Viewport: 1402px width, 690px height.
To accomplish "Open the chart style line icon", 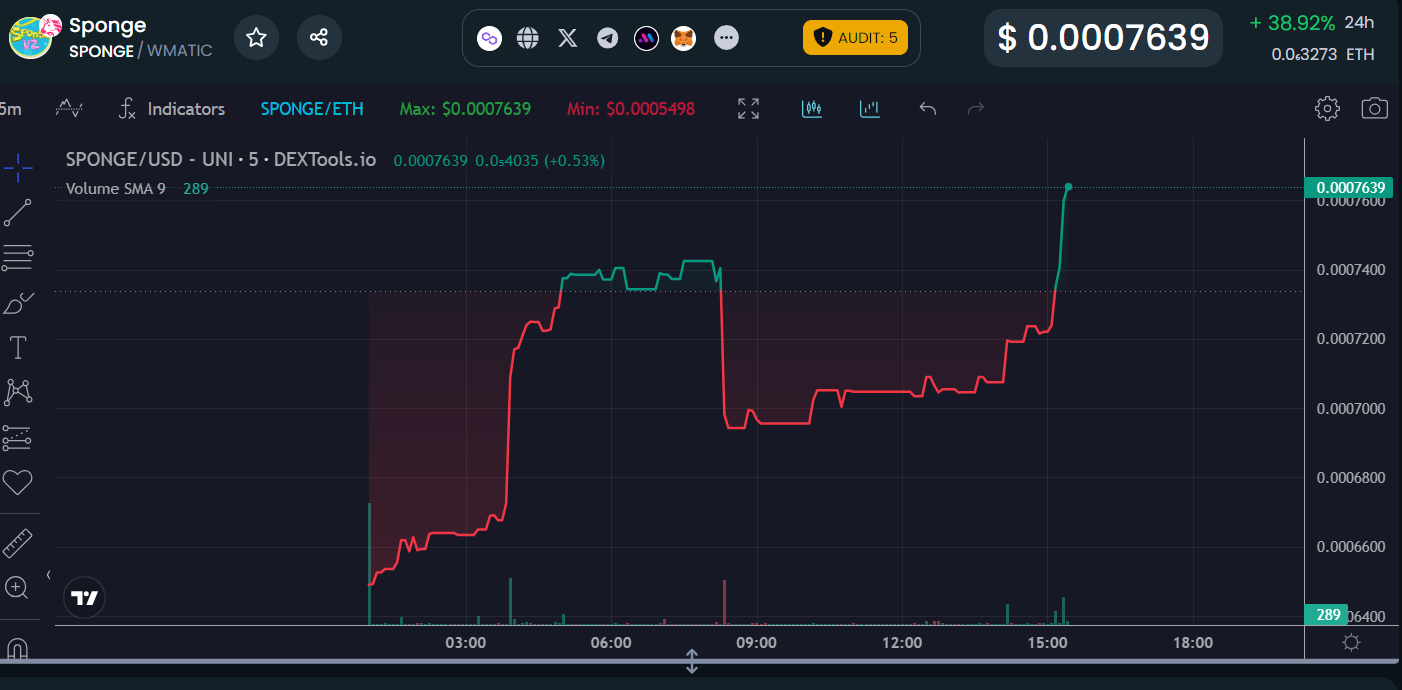I will click(69, 108).
